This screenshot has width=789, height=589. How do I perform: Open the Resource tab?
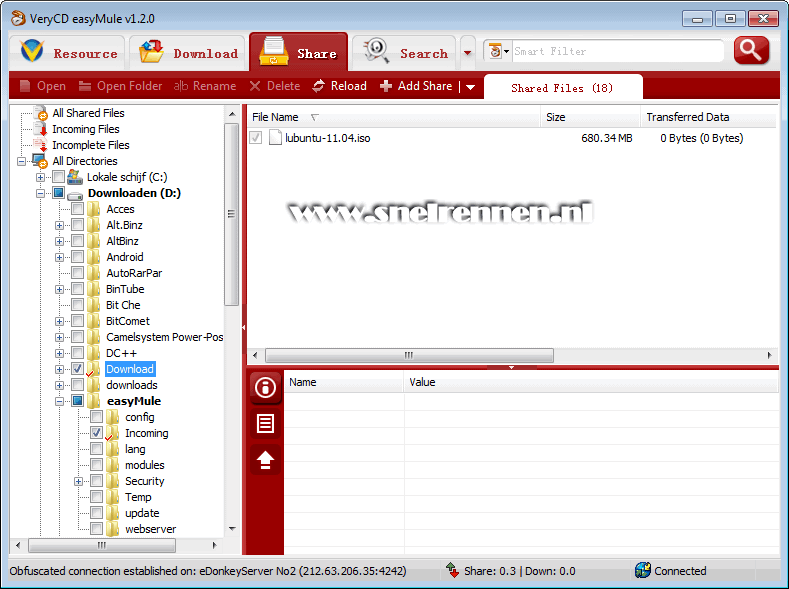[67, 53]
